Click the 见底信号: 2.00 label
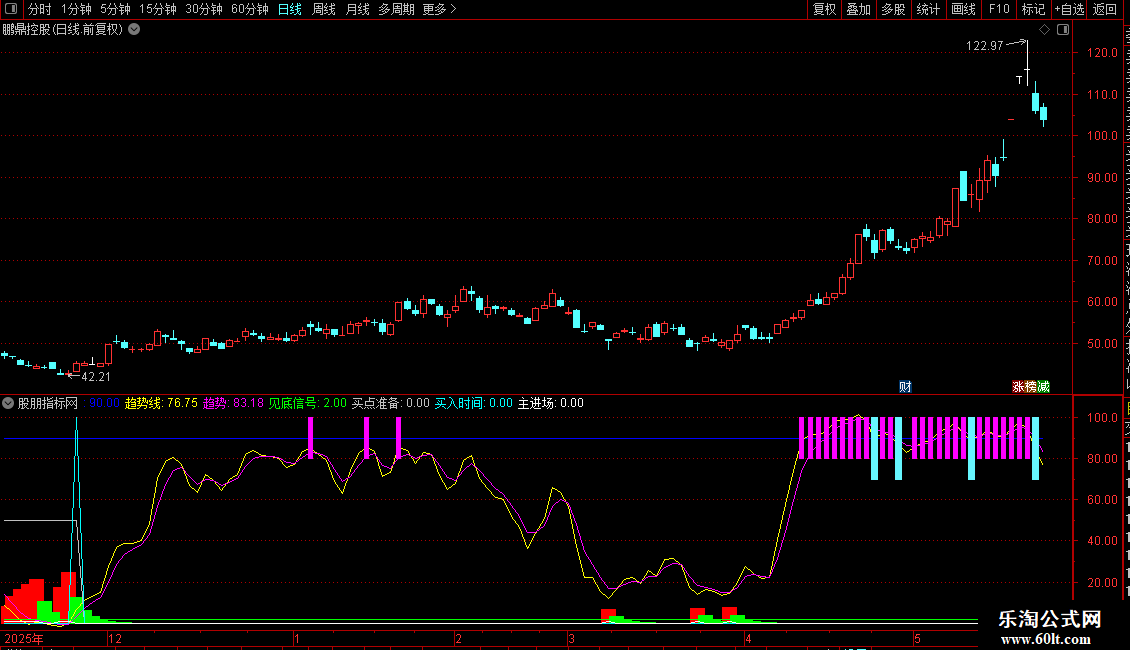 (x=308, y=404)
